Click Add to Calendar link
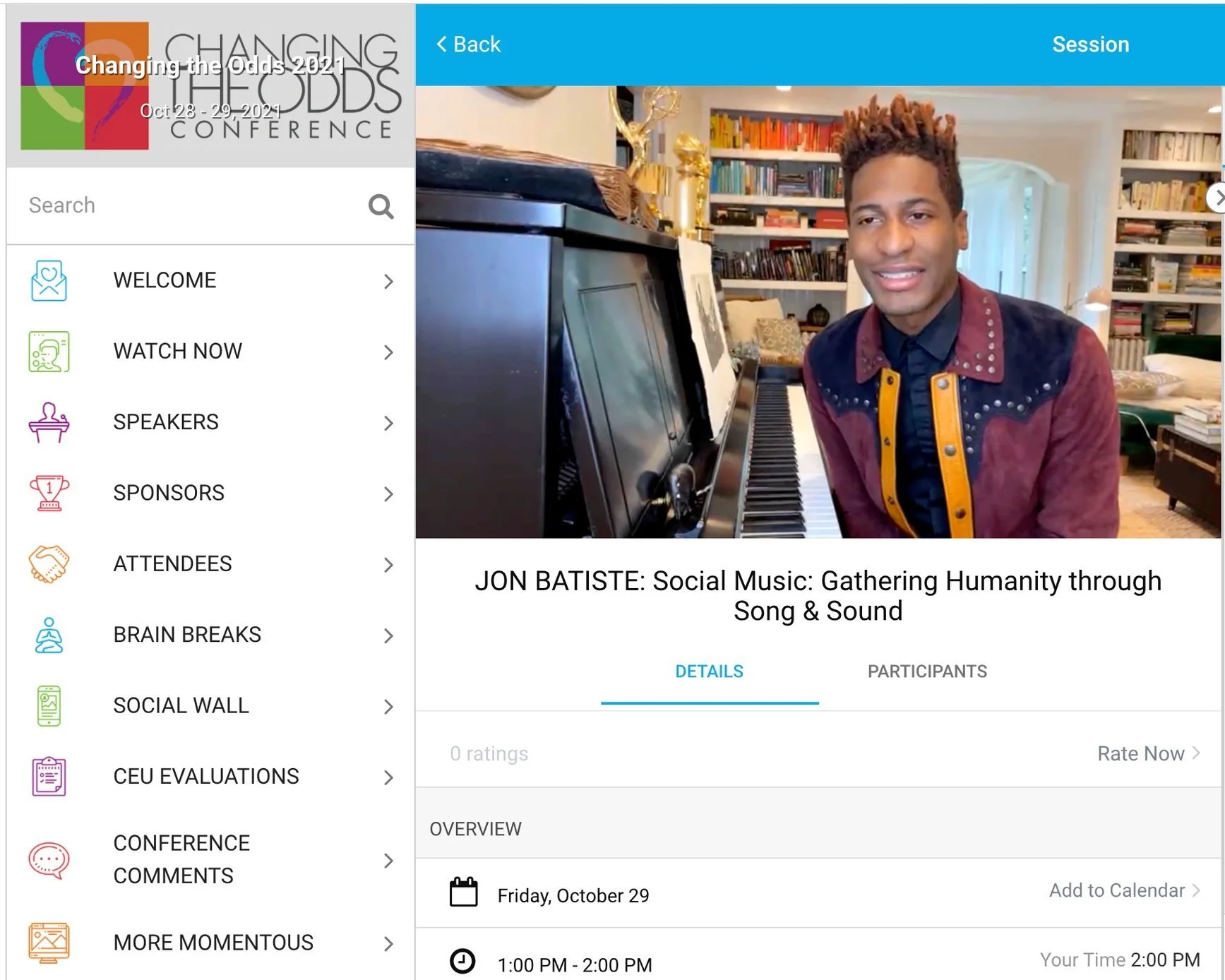The width and height of the screenshot is (1225, 980). point(1124,890)
